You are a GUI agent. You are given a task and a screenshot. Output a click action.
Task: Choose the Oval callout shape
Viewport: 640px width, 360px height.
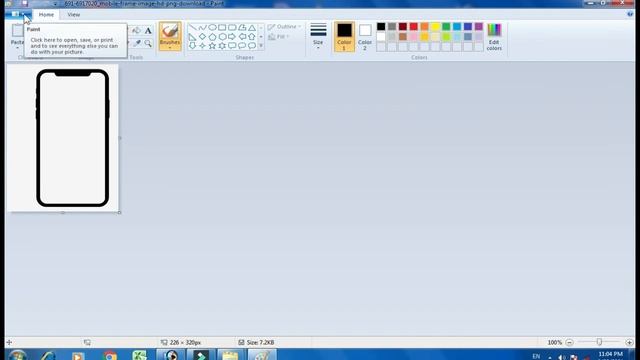point(242,46)
